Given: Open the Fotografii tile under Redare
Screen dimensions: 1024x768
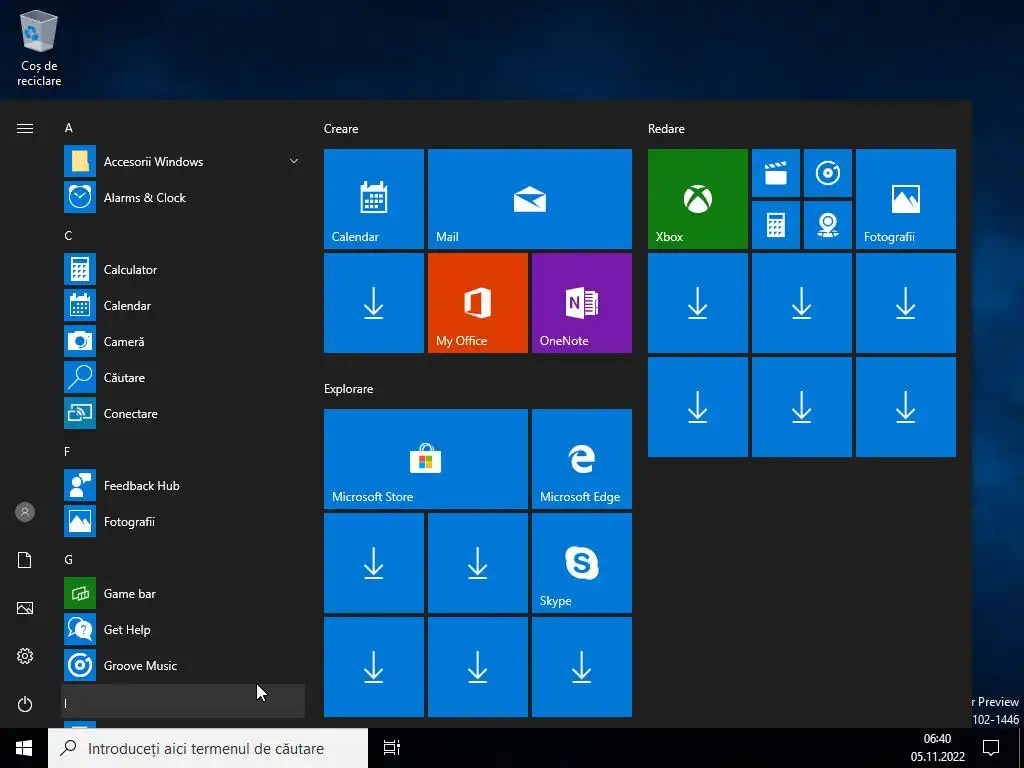Looking at the screenshot, I should [906, 199].
